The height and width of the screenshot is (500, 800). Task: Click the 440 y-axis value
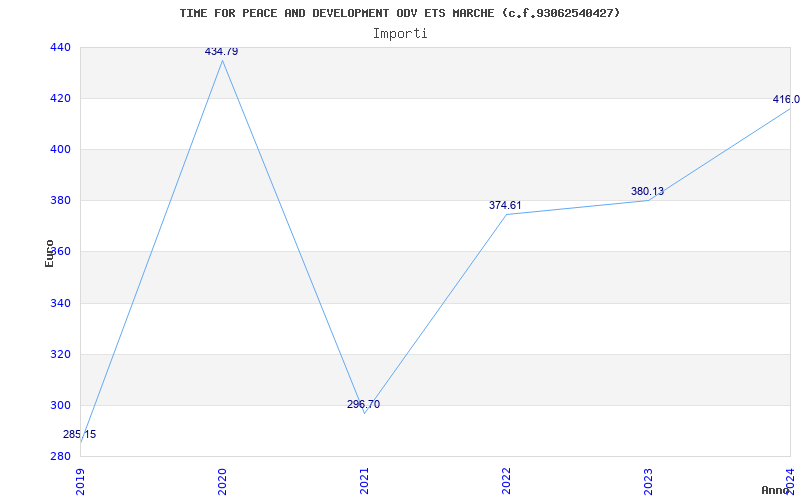60,47
